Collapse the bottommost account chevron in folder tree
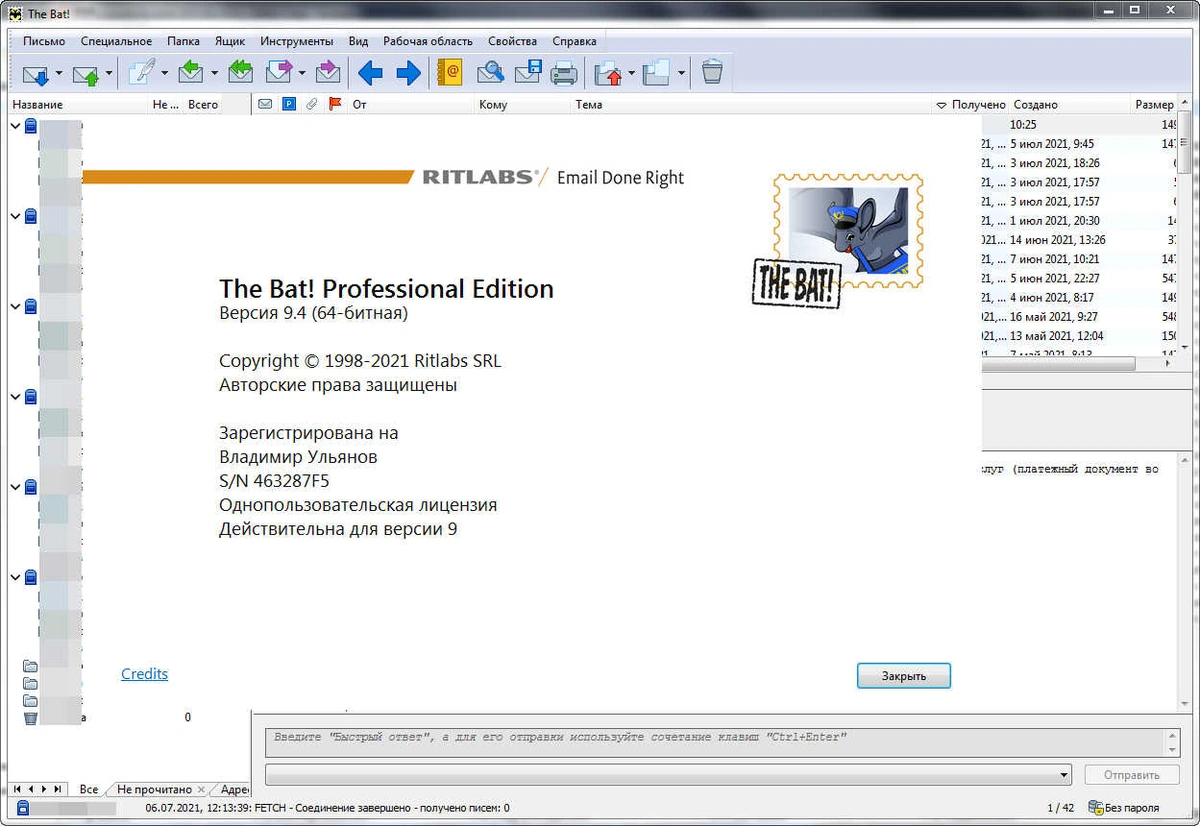The image size is (1200, 826). pyautogui.click(x=16, y=577)
